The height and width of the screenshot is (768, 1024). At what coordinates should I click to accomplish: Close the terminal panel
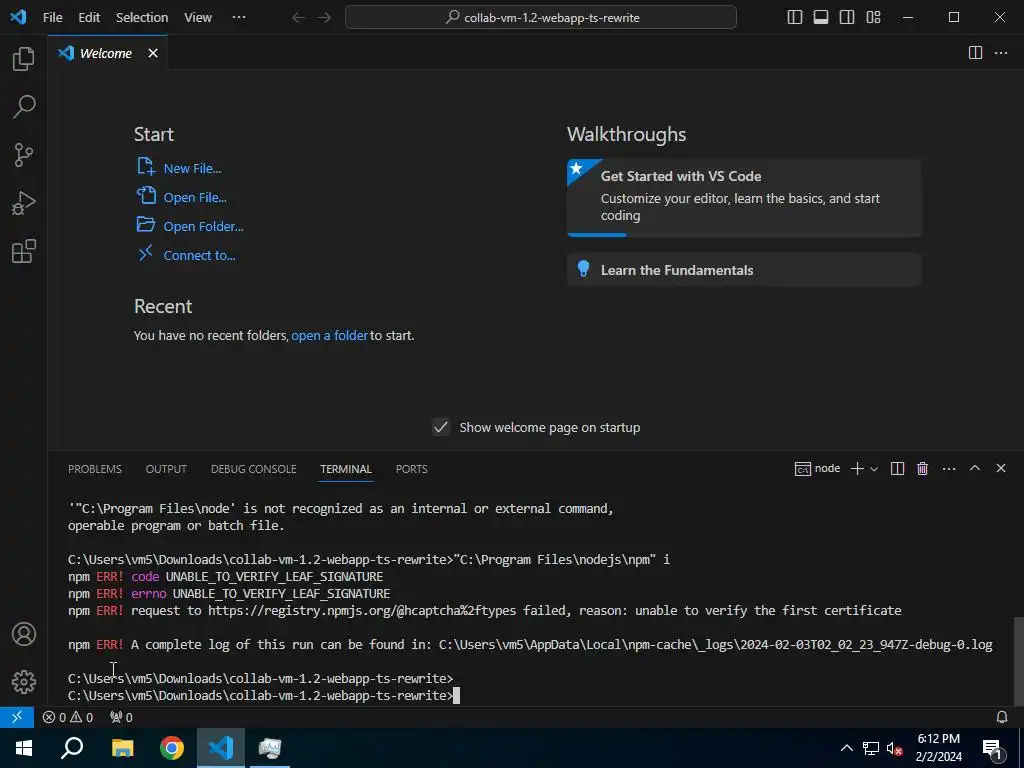click(x=1000, y=468)
